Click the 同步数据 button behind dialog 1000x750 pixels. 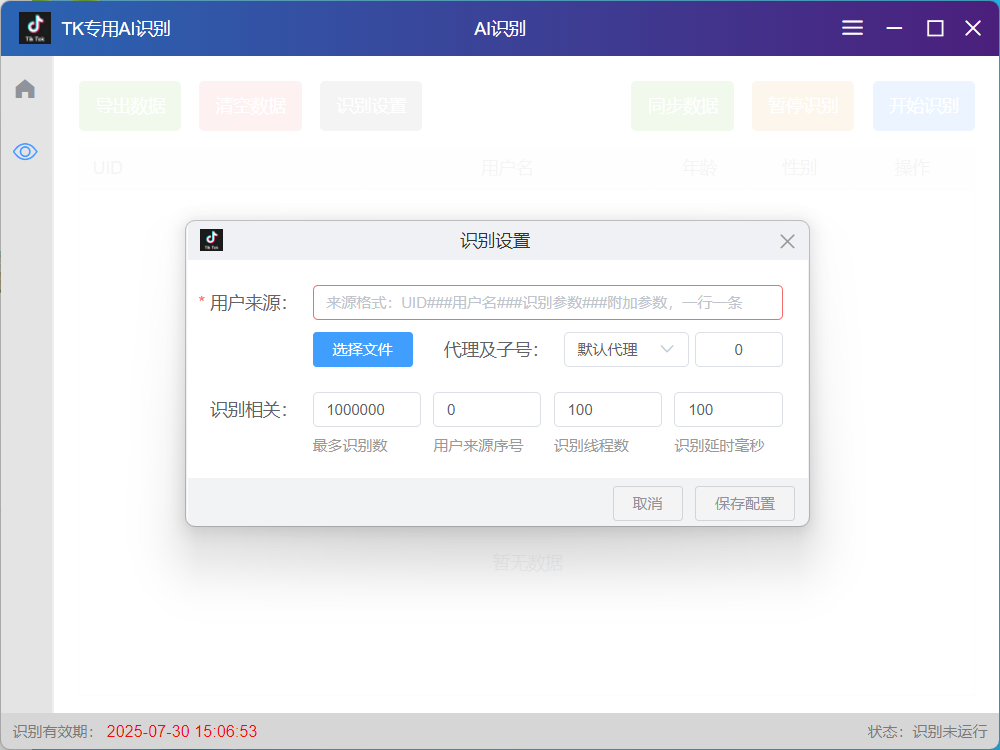pyautogui.click(x=682, y=106)
